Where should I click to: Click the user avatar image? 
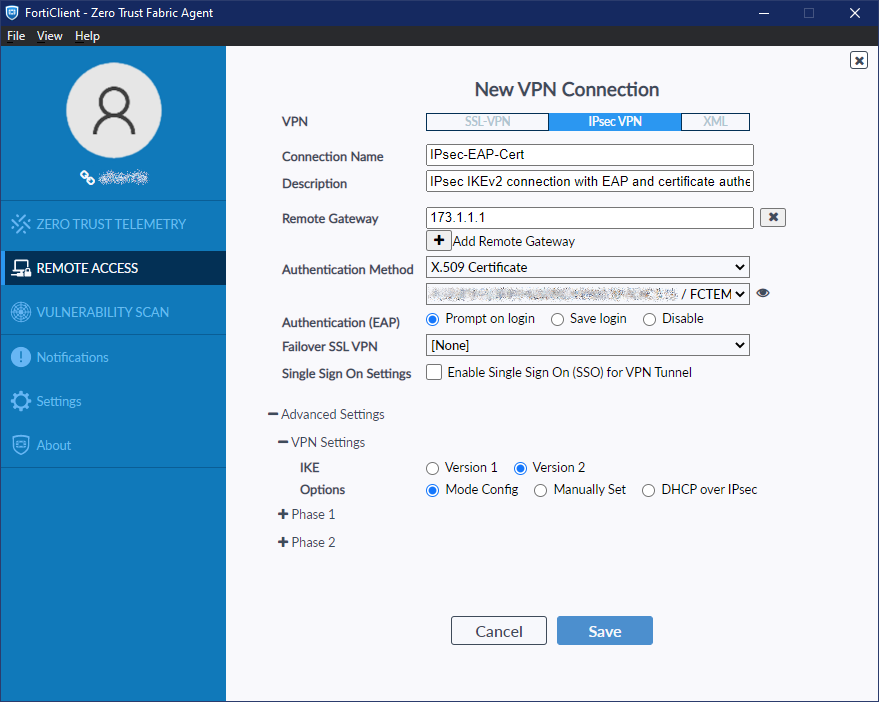(x=113, y=110)
